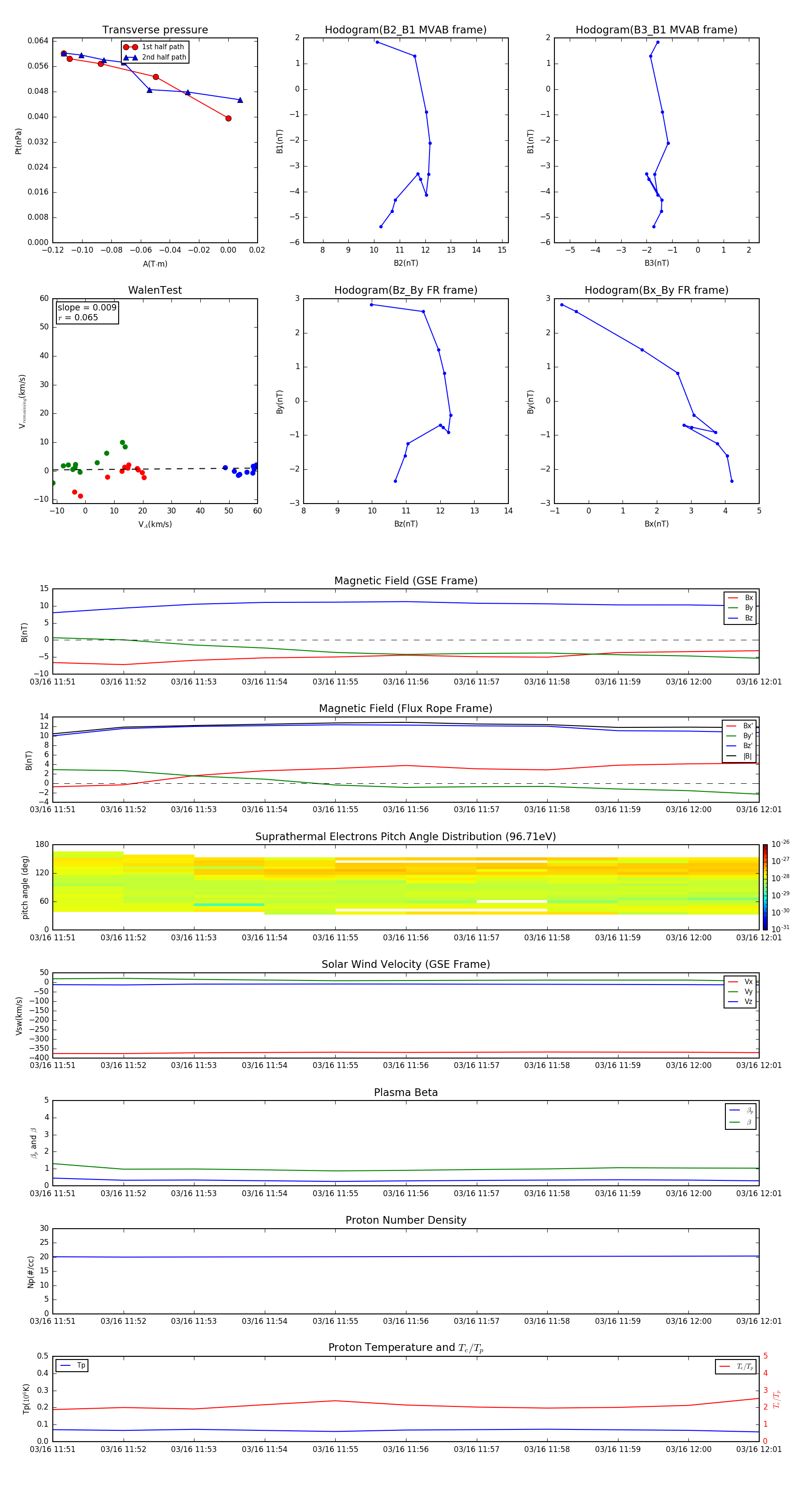Image resolution: width=812 pixels, height=1489 pixels.
Task: Click the Suprathermal Electrons Pitch Angle title
Action: pos(406,837)
